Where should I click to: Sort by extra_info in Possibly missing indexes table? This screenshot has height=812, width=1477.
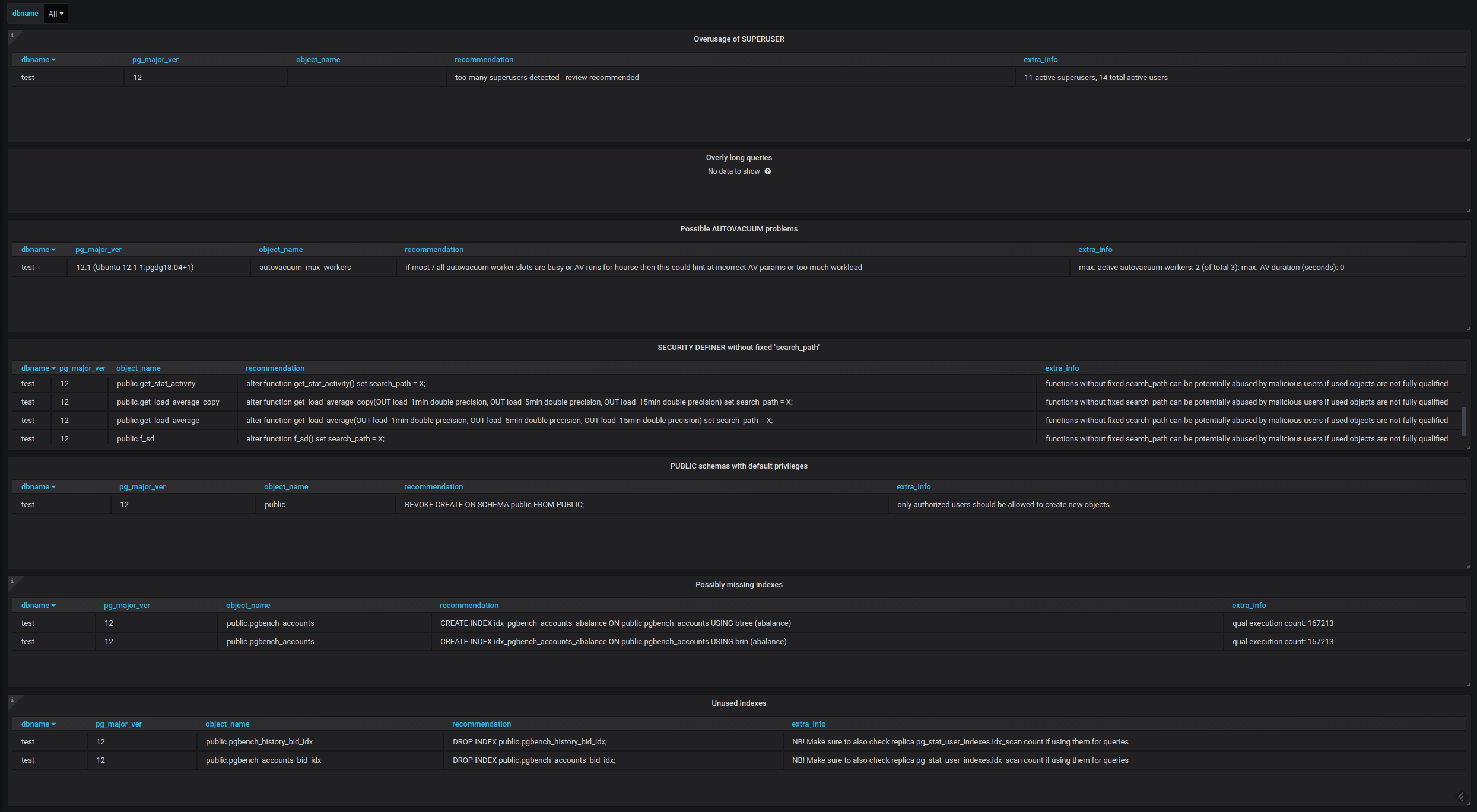pyautogui.click(x=1249, y=606)
